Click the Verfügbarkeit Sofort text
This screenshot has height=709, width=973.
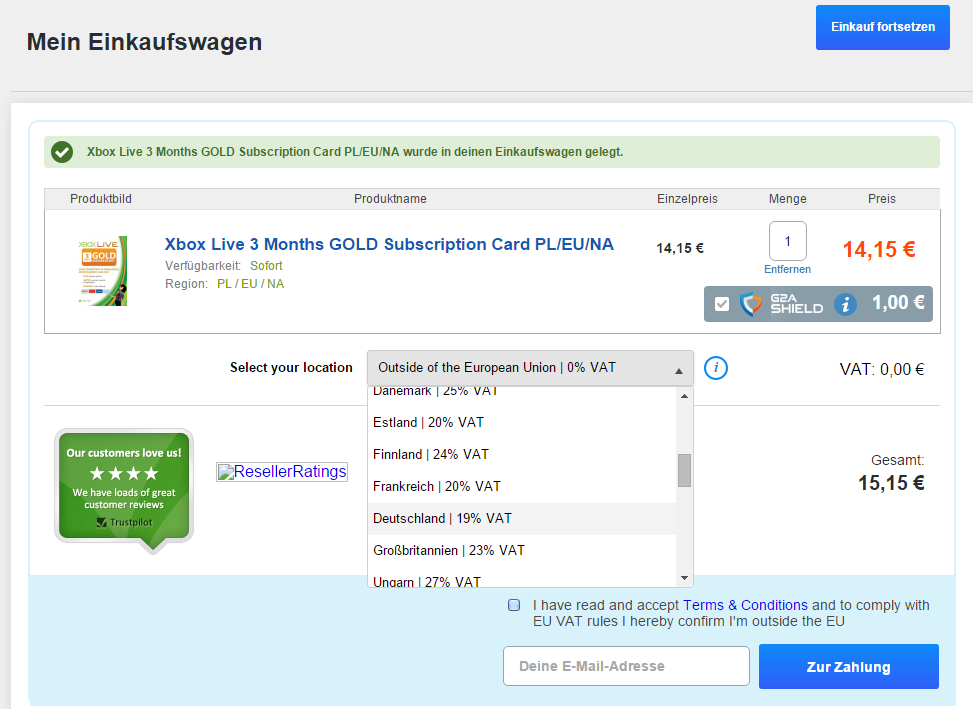click(x=223, y=266)
